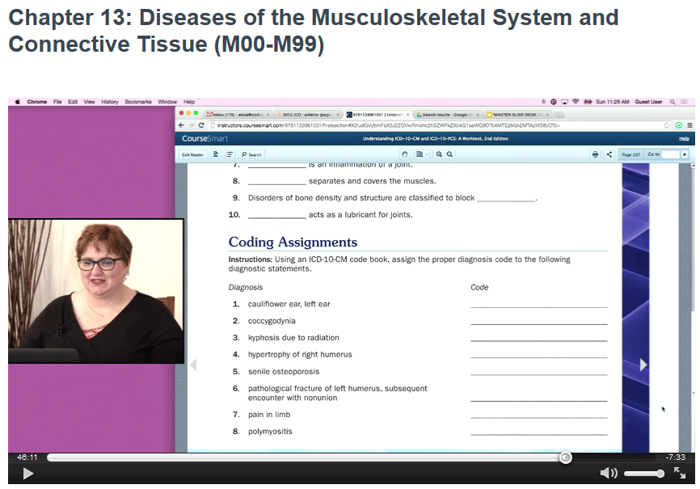Click the elapsed time 46:11 label
The height and width of the screenshot is (489, 700).
27,457
